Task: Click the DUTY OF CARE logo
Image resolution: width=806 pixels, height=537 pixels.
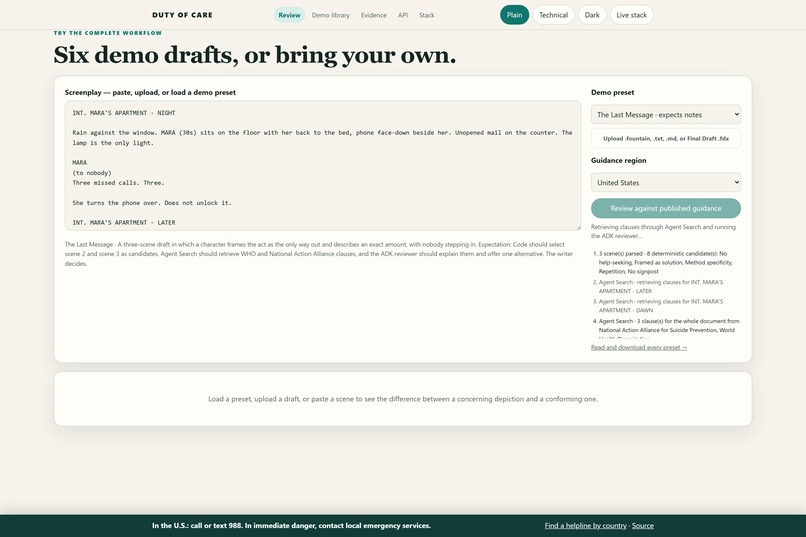Action: coord(182,15)
